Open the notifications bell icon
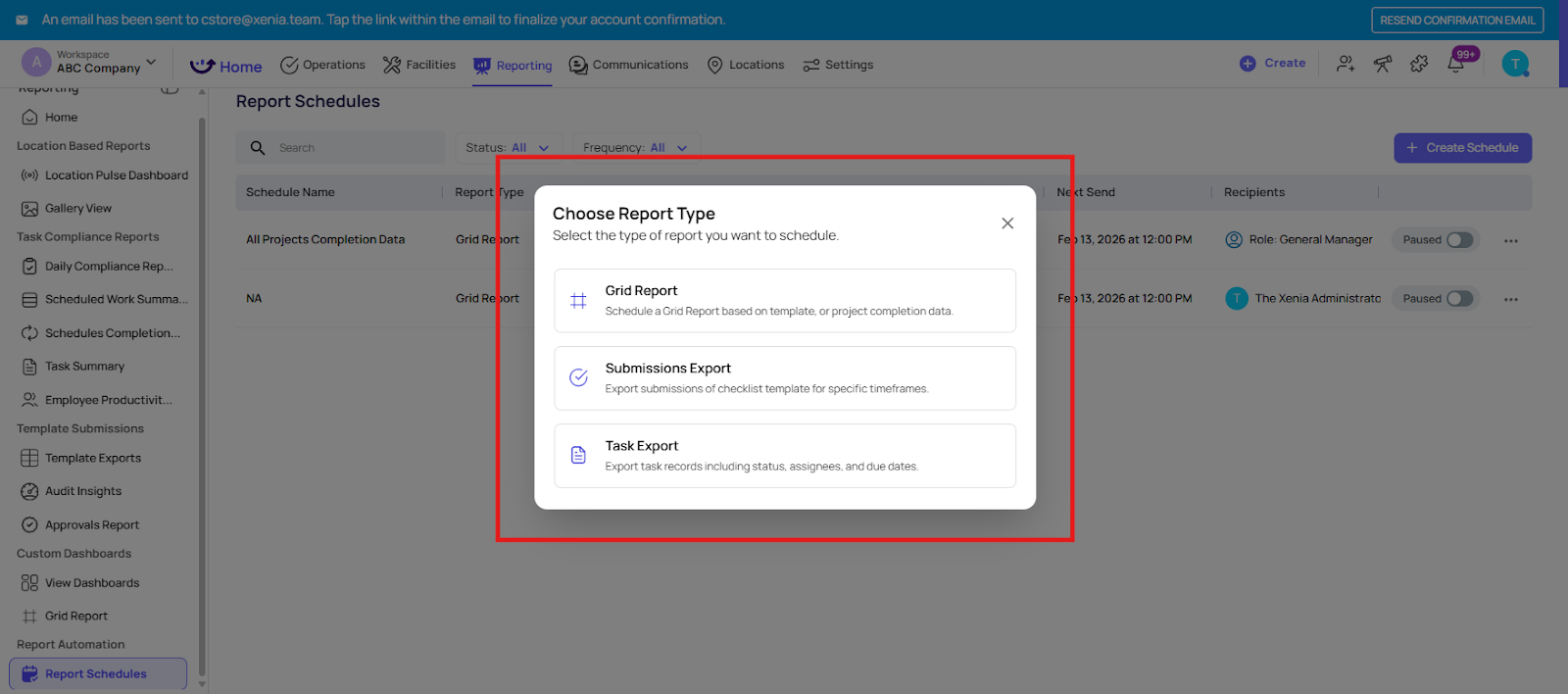The height and width of the screenshot is (694, 1568). pos(1456,65)
